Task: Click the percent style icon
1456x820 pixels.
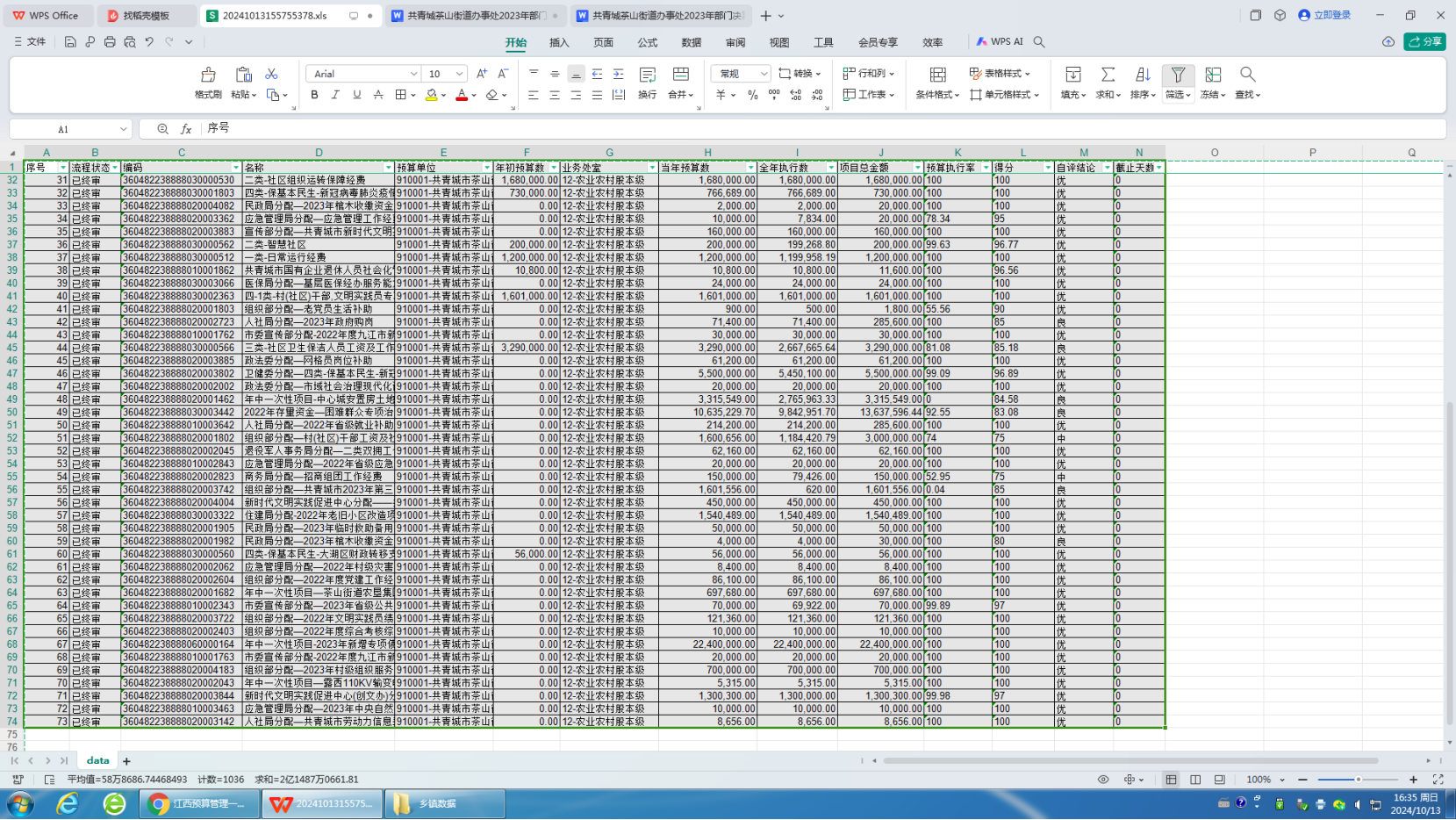Action: (x=752, y=95)
